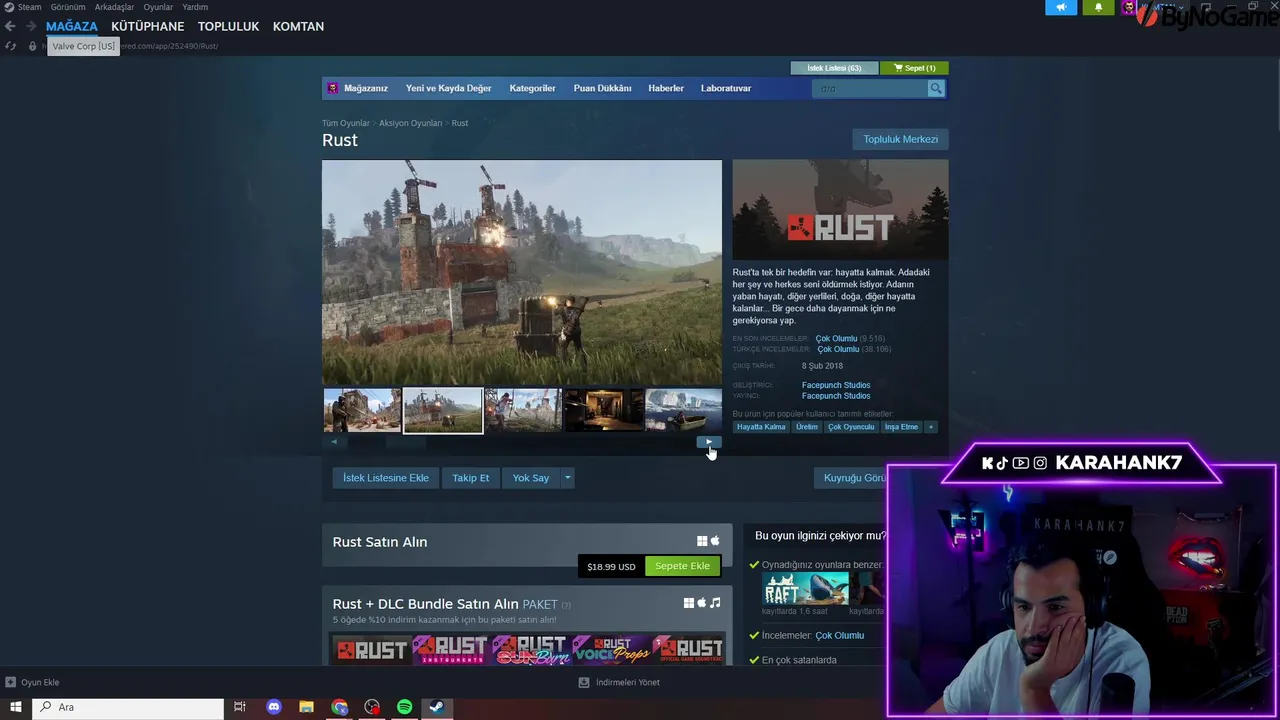Switch to the TOPLULUK tab
1280x720 pixels.
tap(228, 26)
